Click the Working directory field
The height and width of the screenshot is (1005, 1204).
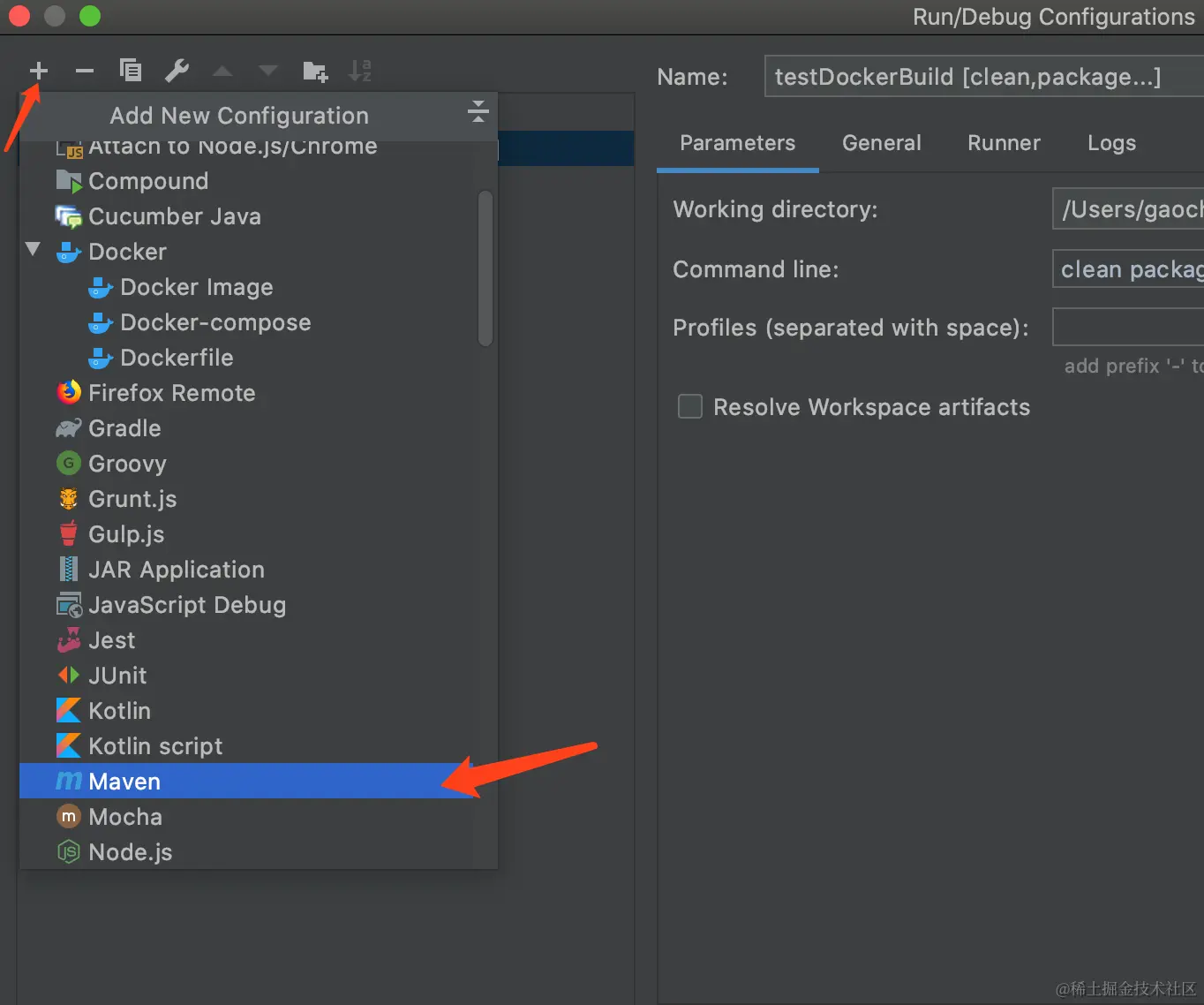1128,209
